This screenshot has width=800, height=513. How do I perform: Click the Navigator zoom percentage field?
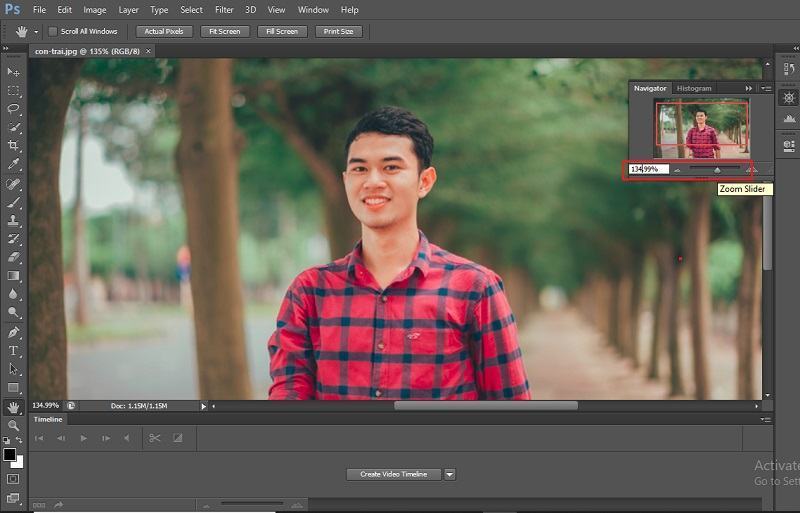[648, 169]
